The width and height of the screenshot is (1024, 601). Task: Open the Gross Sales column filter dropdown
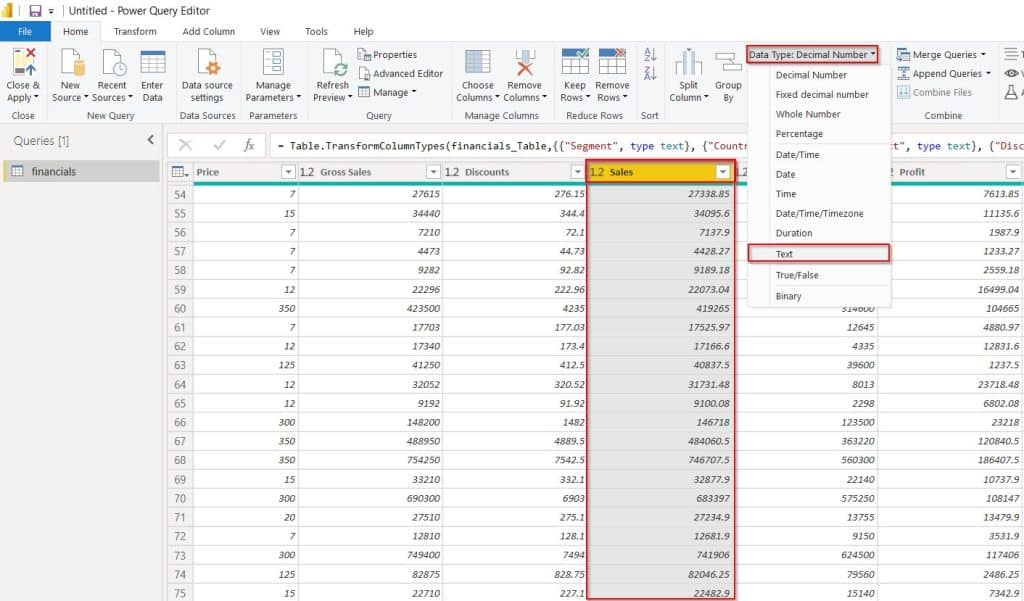point(433,172)
